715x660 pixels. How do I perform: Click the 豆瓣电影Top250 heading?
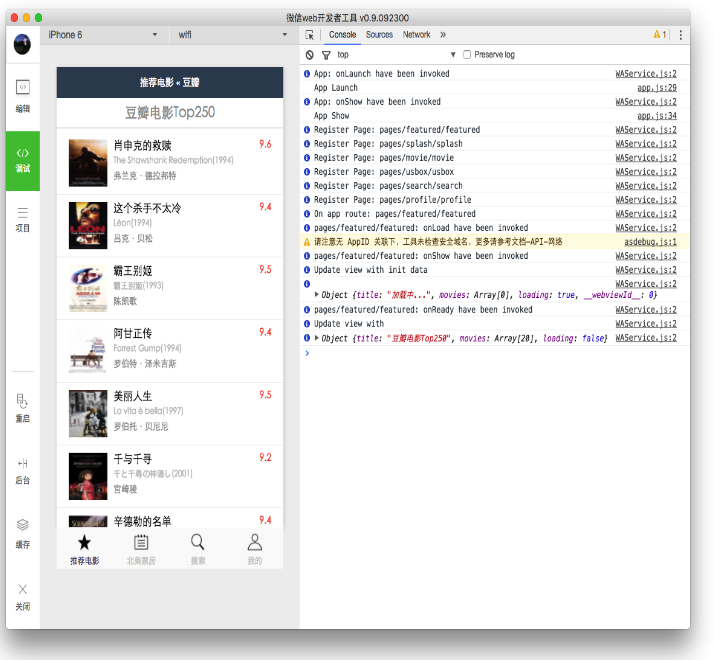click(170, 112)
